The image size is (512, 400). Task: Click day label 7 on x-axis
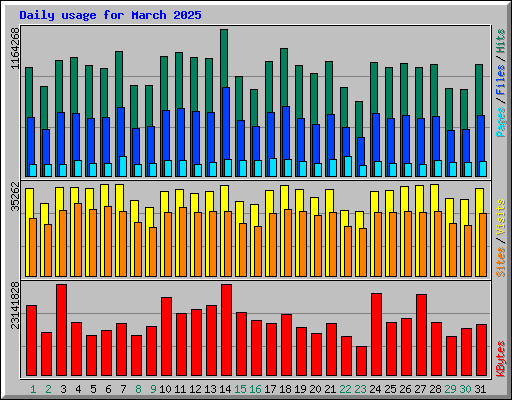(x=123, y=389)
